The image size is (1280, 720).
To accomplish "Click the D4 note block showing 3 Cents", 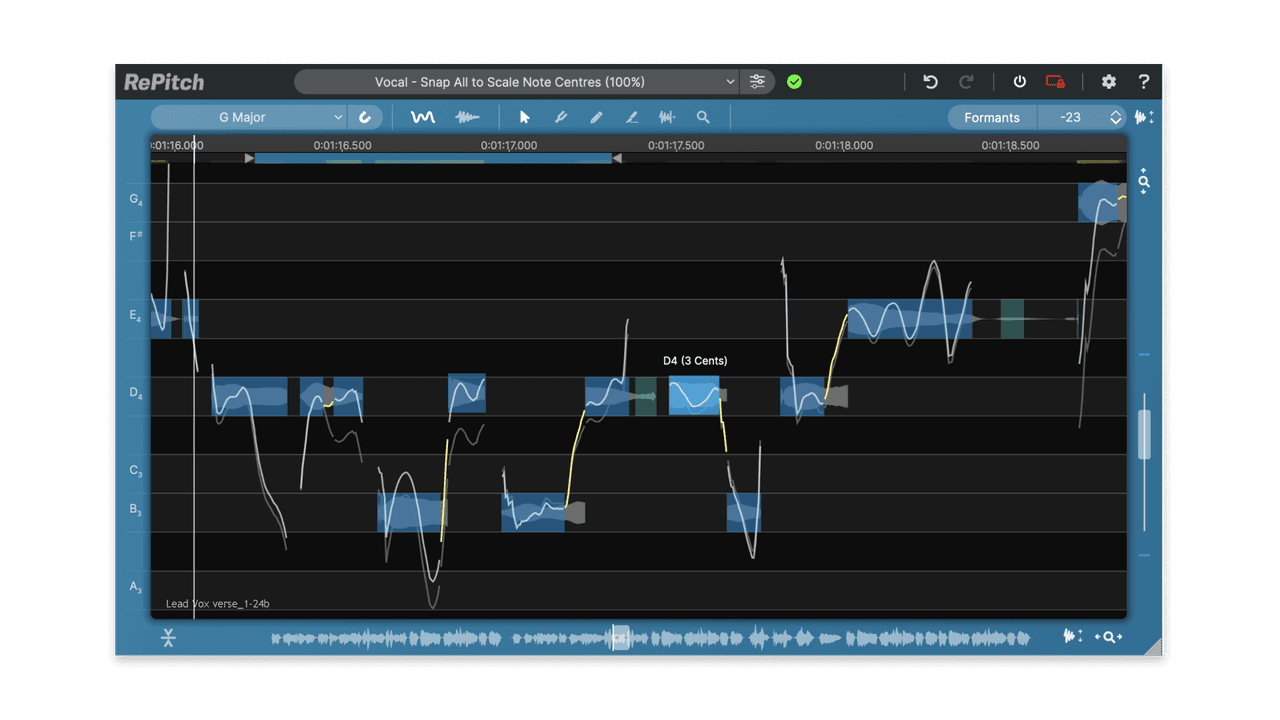I will 694,396.
